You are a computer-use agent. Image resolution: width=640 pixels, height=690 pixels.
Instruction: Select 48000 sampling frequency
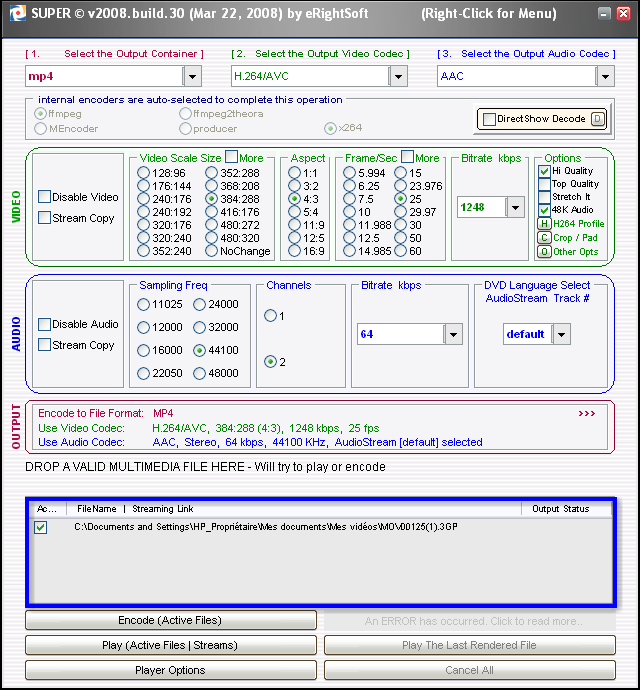[199, 374]
